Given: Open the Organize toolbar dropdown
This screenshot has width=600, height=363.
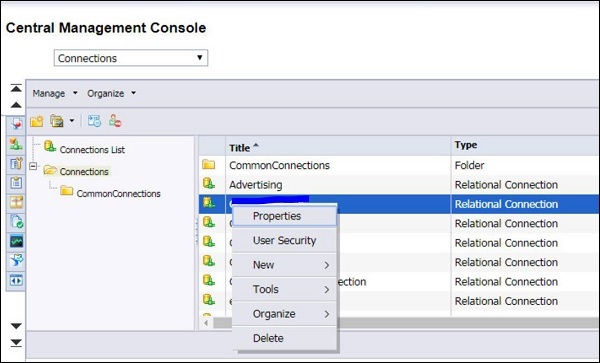Looking at the screenshot, I should (111, 93).
